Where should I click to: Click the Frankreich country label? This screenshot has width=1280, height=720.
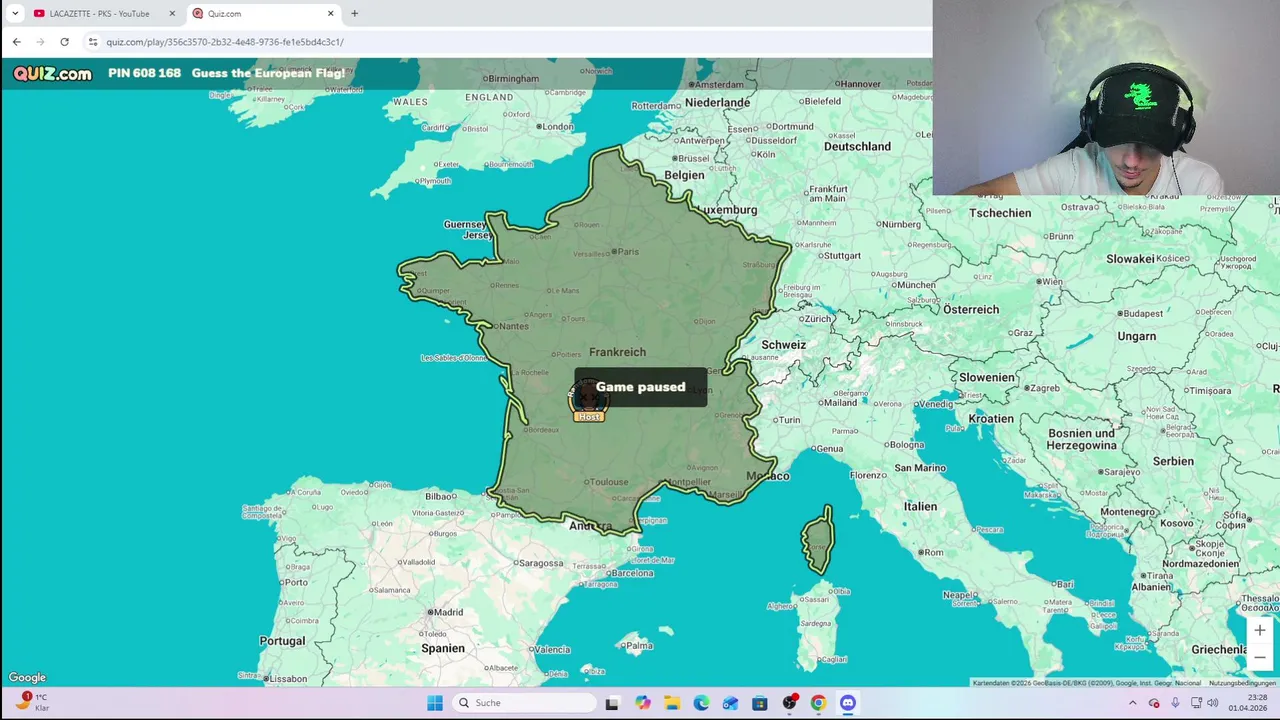[617, 352]
